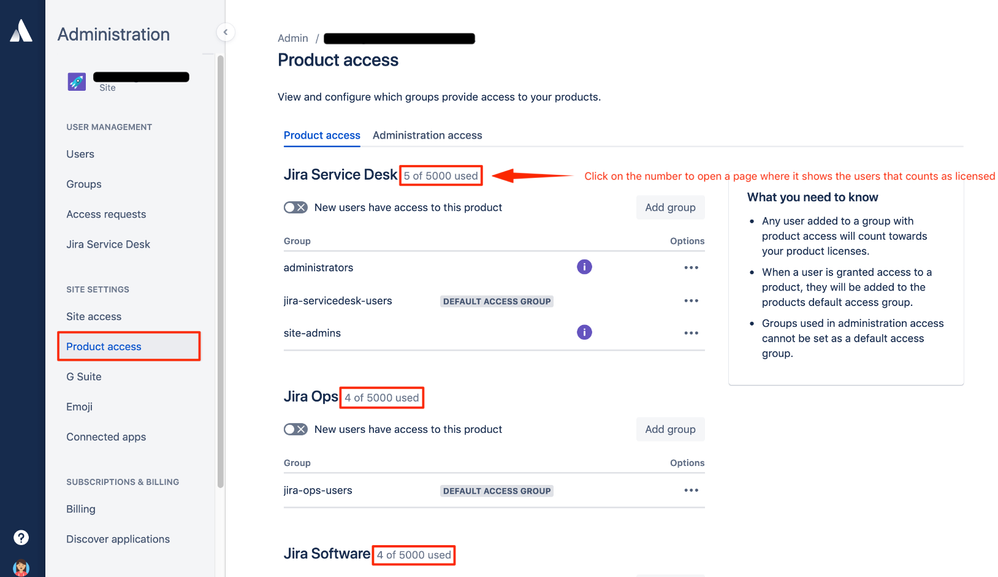
Task: Collapse the sidebar using the chevron arrow
Action: [x=226, y=31]
